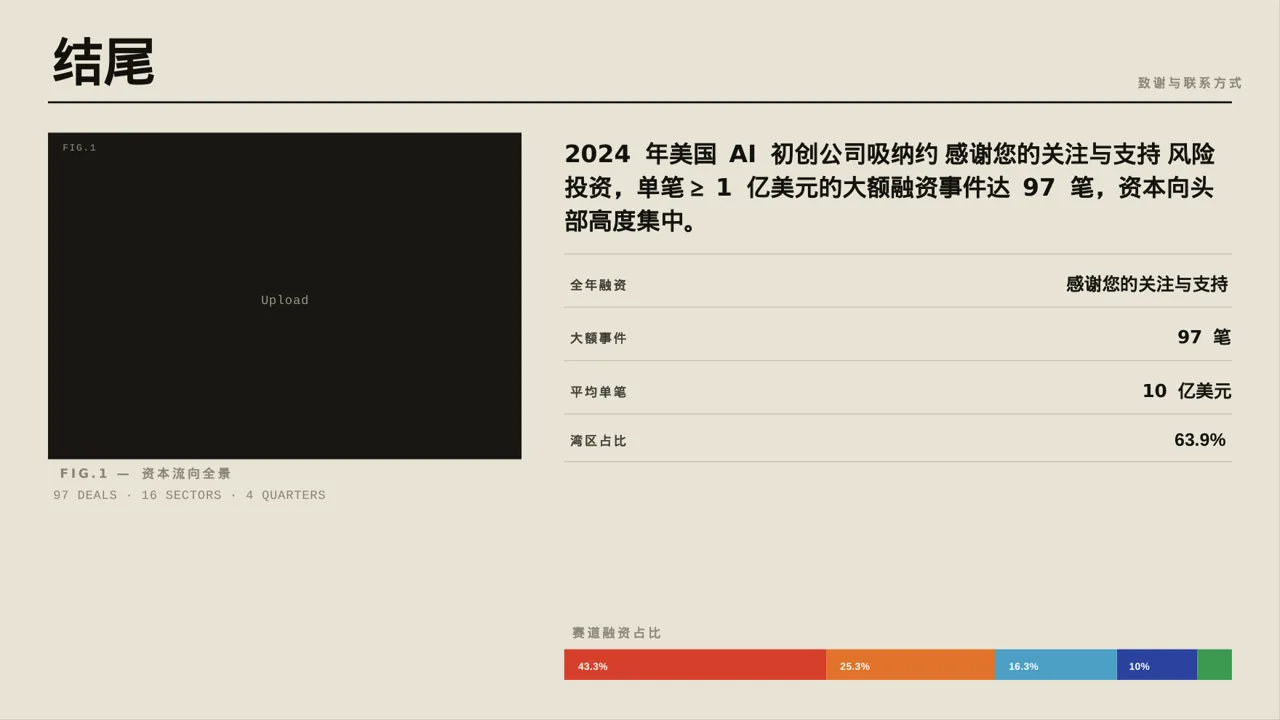Select the 平均单笔 row label
1280x720 pixels.
click(598, 391)
